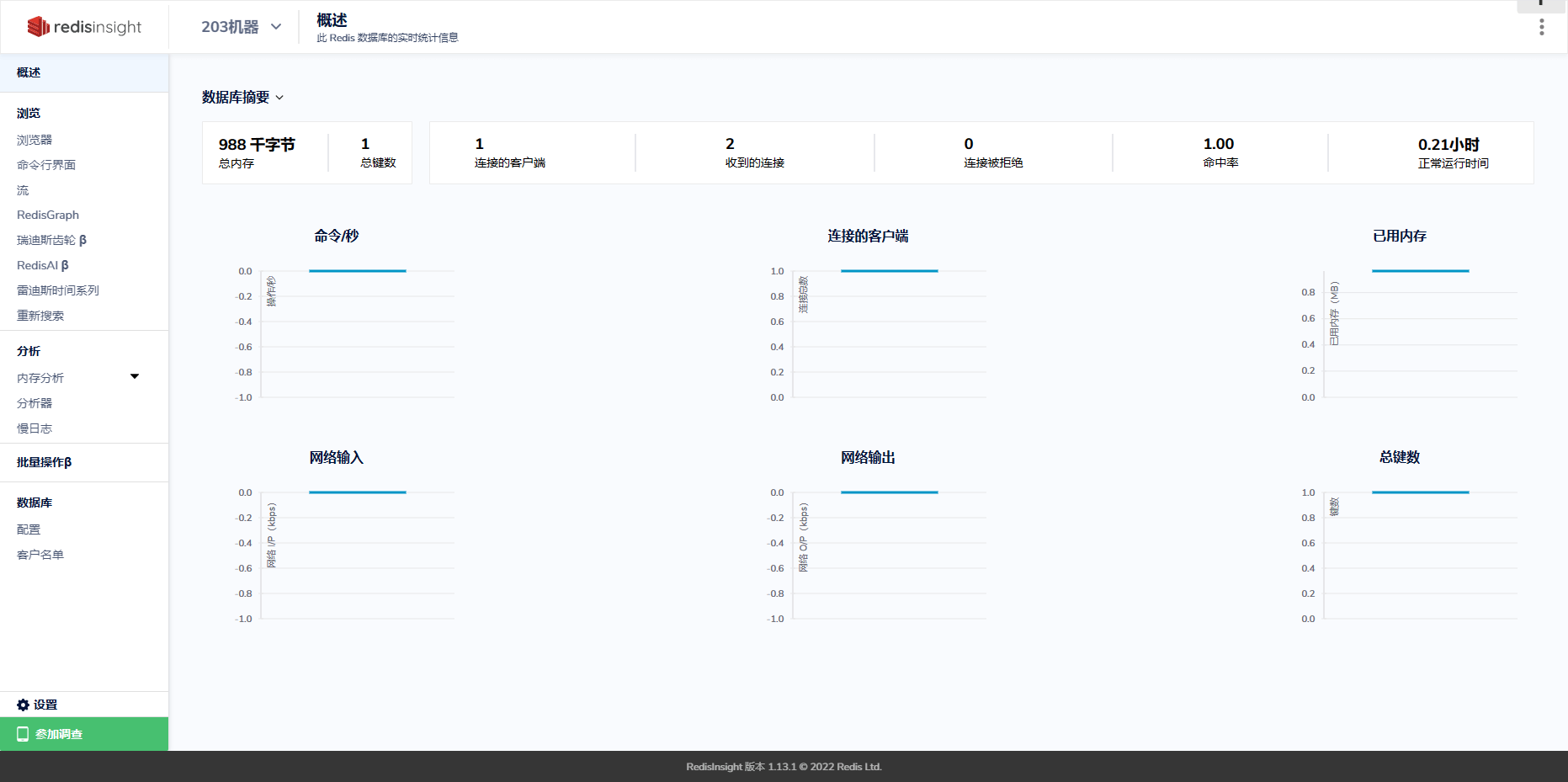
Task: Select RedisAI β from the sidebar
Action: pos(44,265)
